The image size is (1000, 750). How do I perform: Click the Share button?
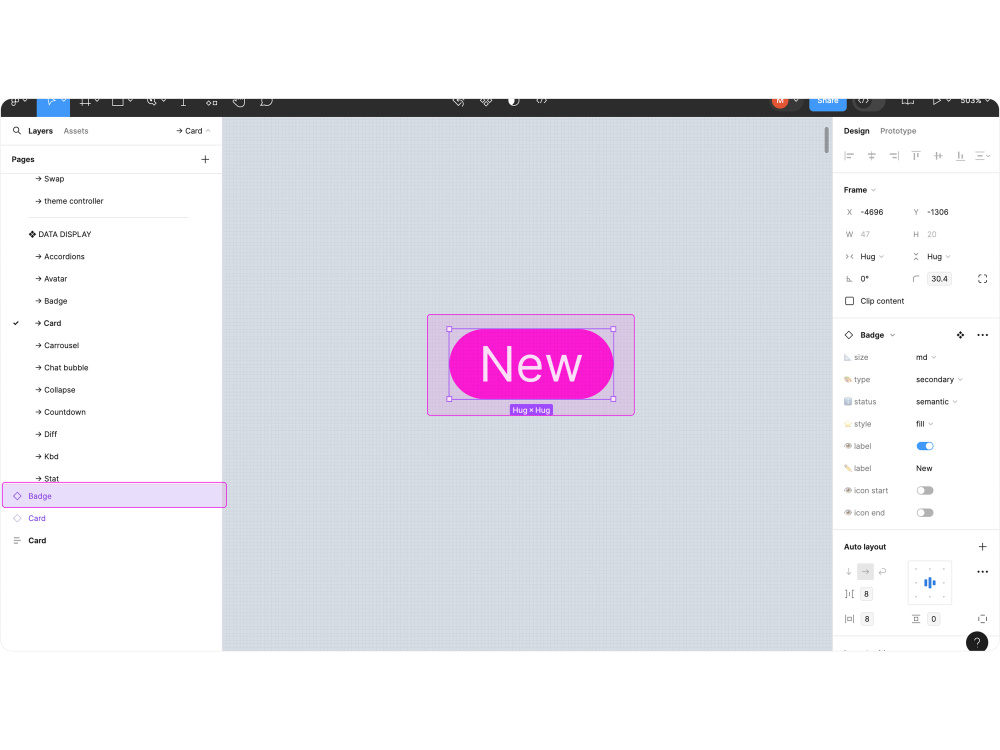[x=828, y=103]
